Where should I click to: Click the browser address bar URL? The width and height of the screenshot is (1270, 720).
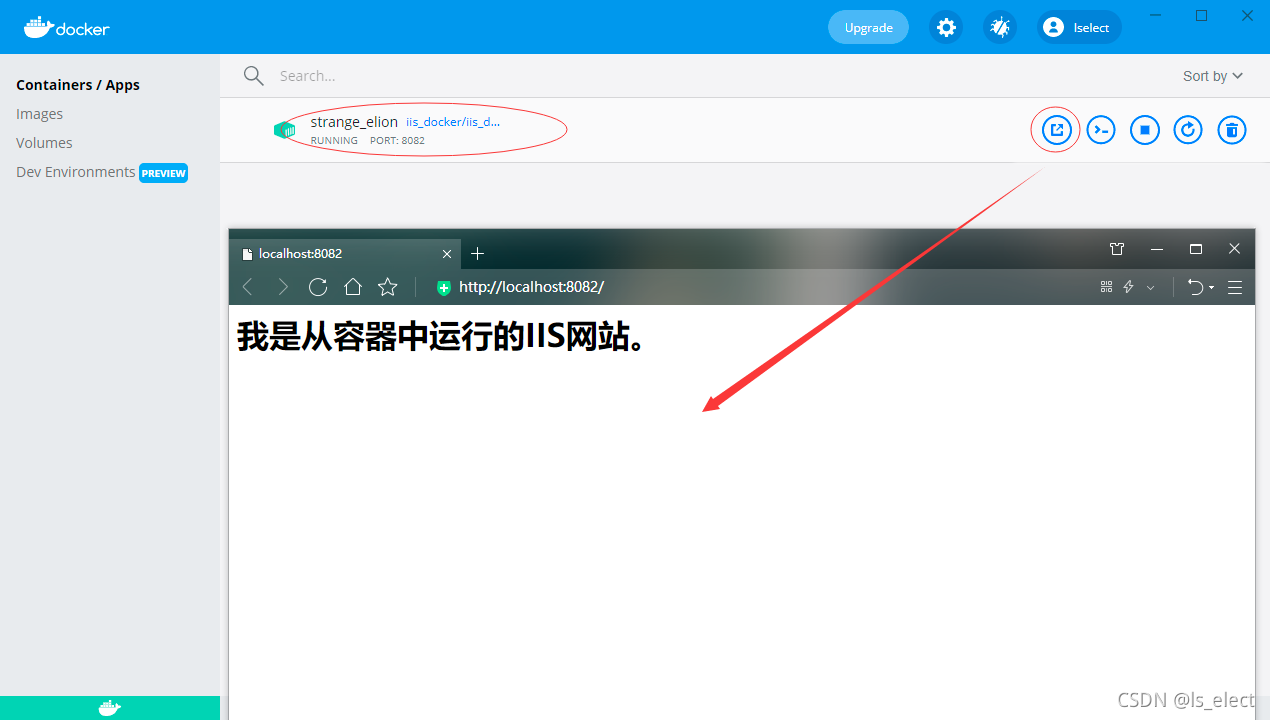pyautogui.click(x=531, y=288)
